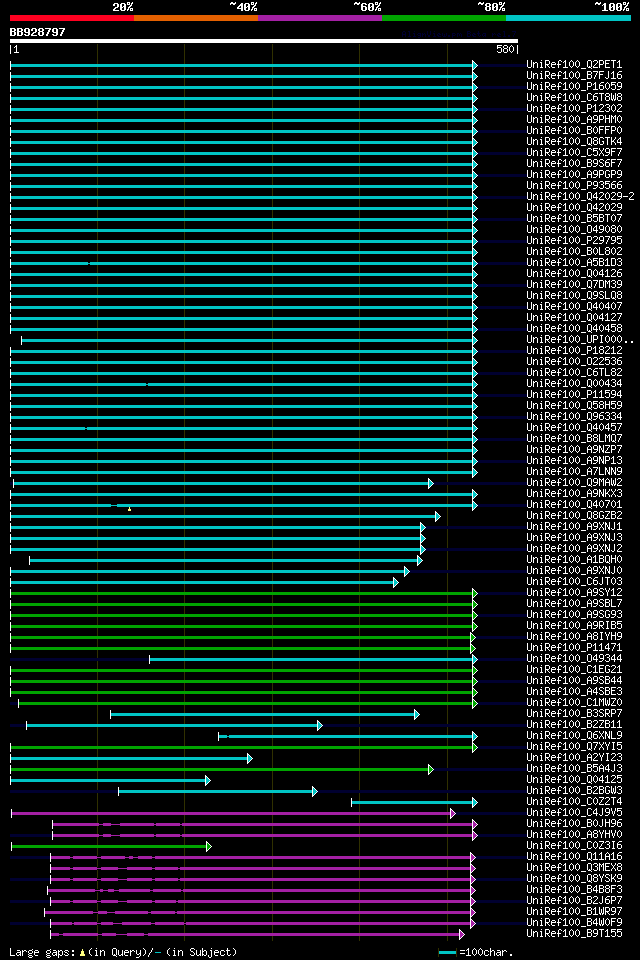This screenshot has height=960, width=640.
Task: Select the UniRef100_Q9MAW2 label
Action: (574, 483)
